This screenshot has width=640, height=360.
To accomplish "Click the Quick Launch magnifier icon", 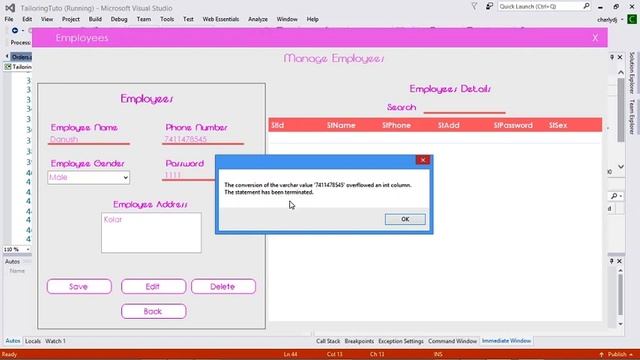I will (x=587, y=6).
